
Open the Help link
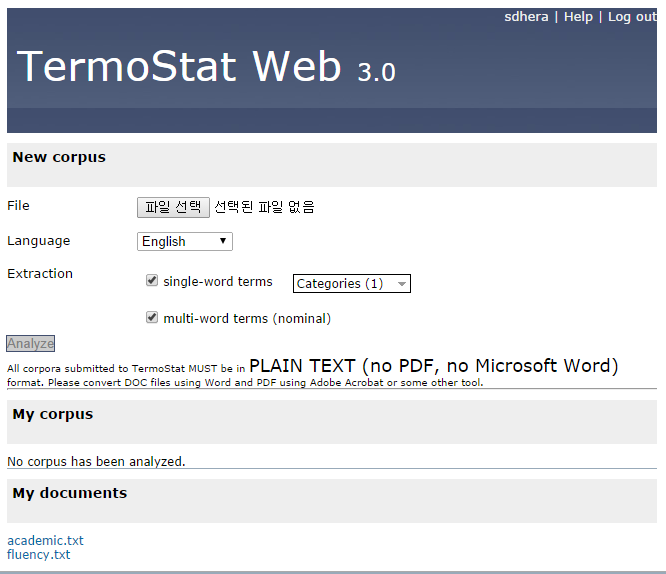click(578, 17)
